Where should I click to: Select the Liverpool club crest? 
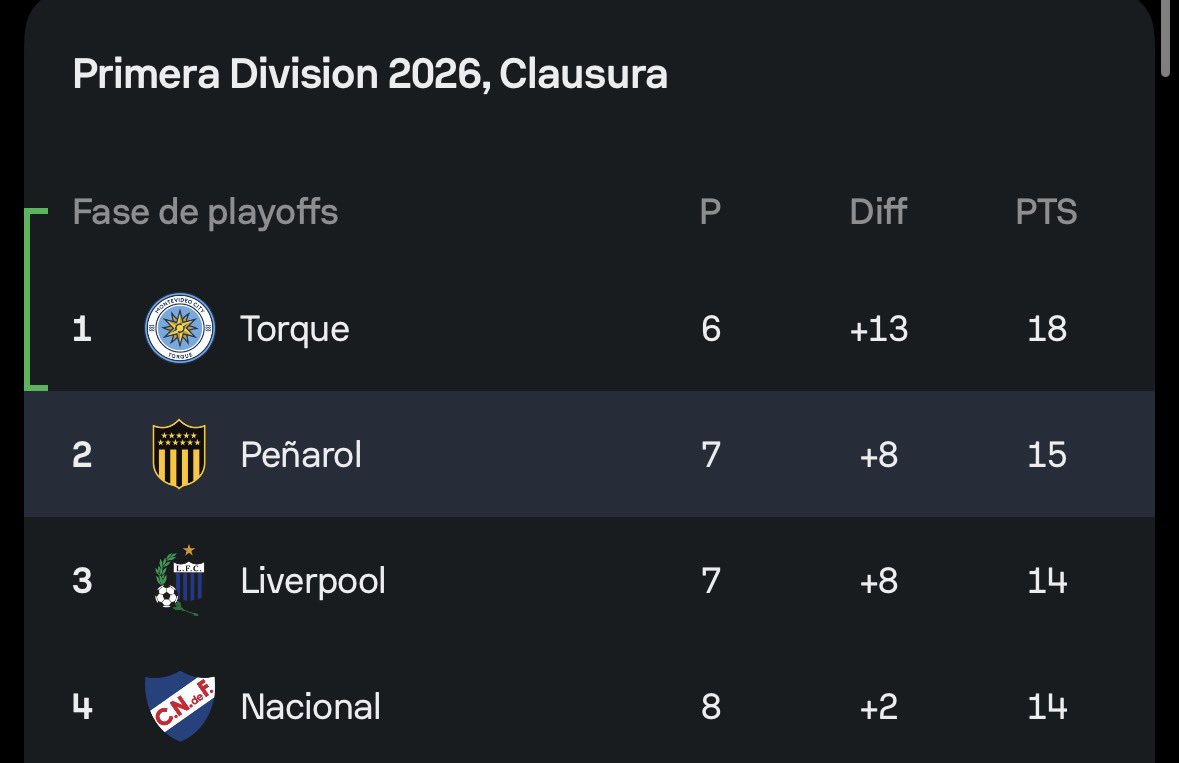pyautogui.click(x=180, y=580)
